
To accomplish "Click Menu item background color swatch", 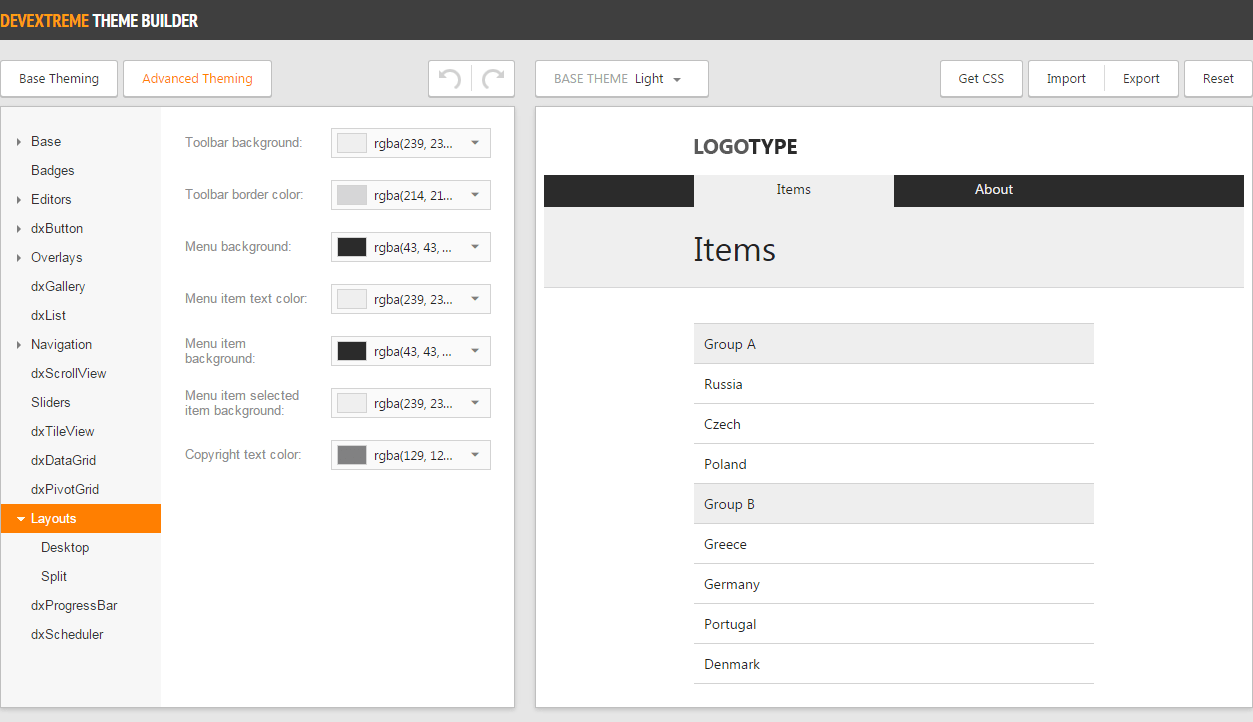I will tap(352, 351).
